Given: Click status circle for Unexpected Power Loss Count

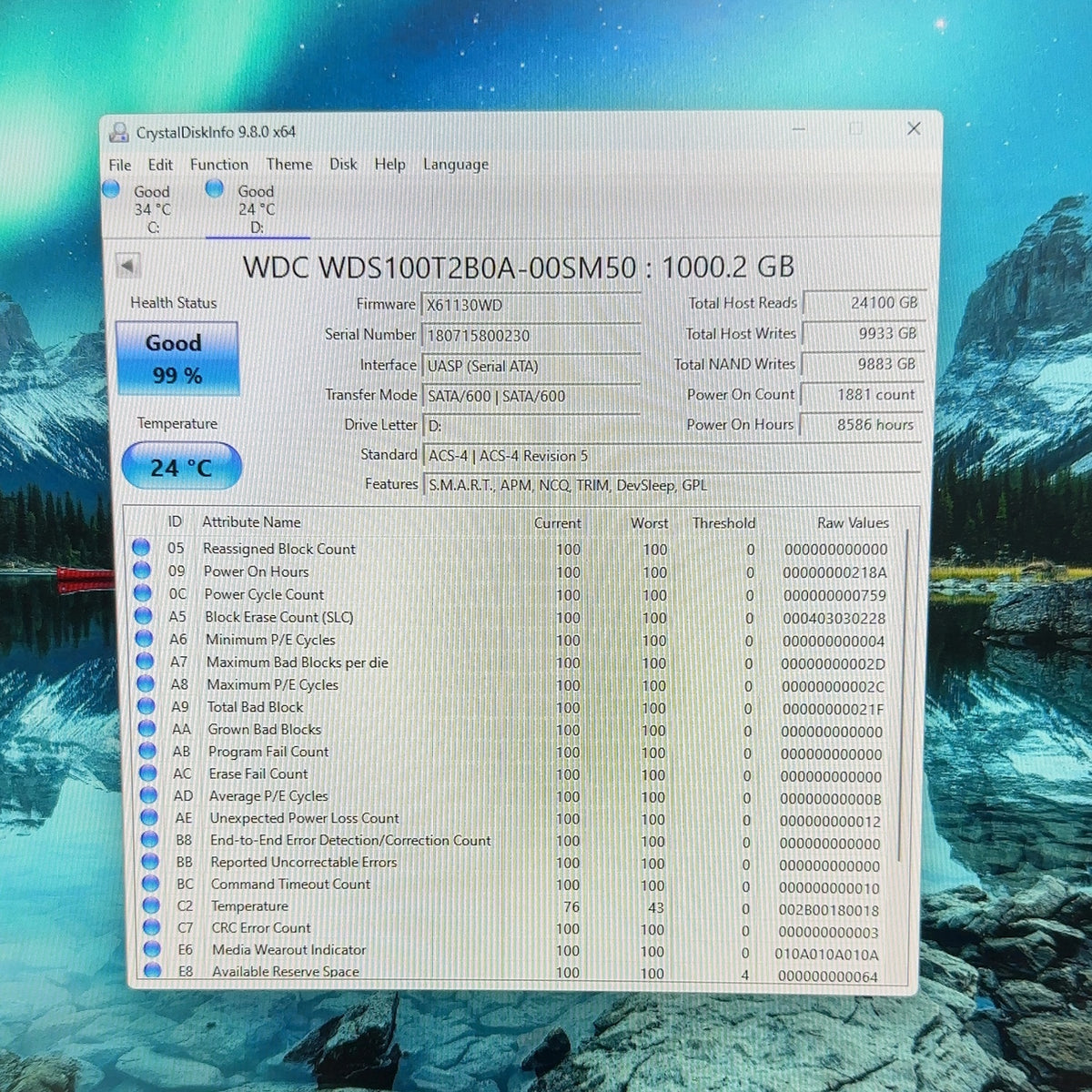Looking at the screenshot, I should point(149,817).
